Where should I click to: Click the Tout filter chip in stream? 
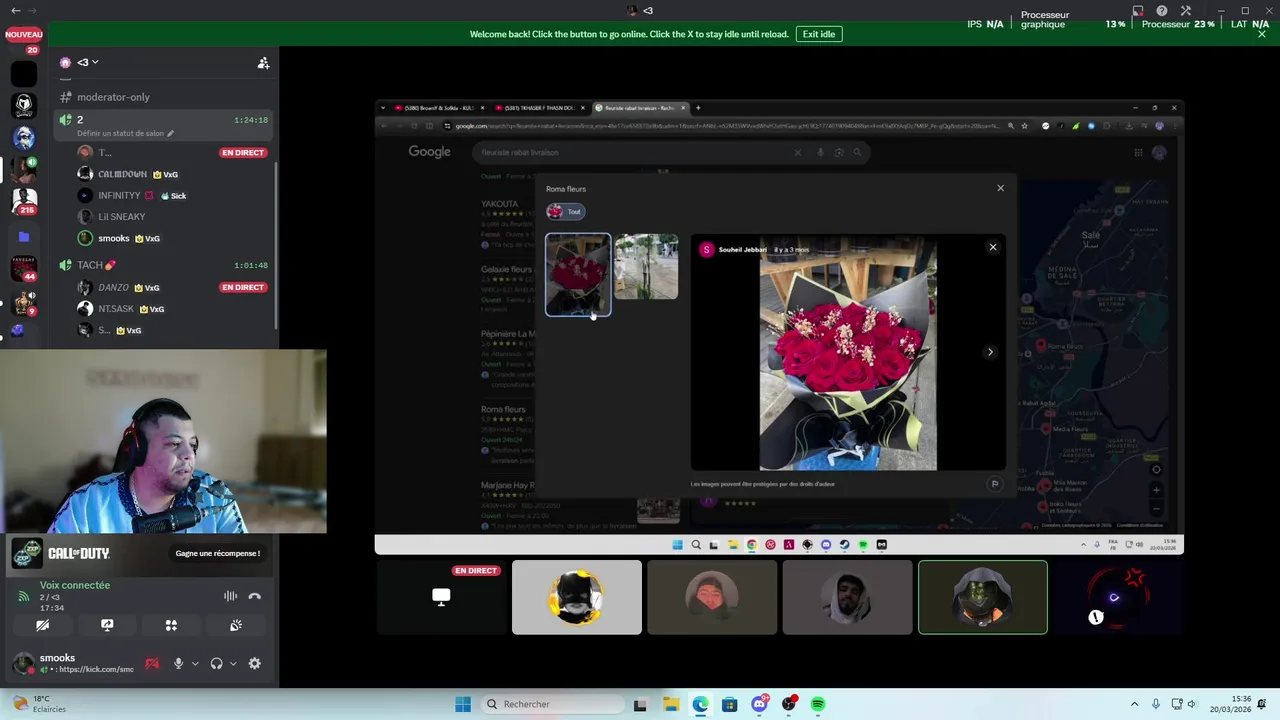(565, 211)
